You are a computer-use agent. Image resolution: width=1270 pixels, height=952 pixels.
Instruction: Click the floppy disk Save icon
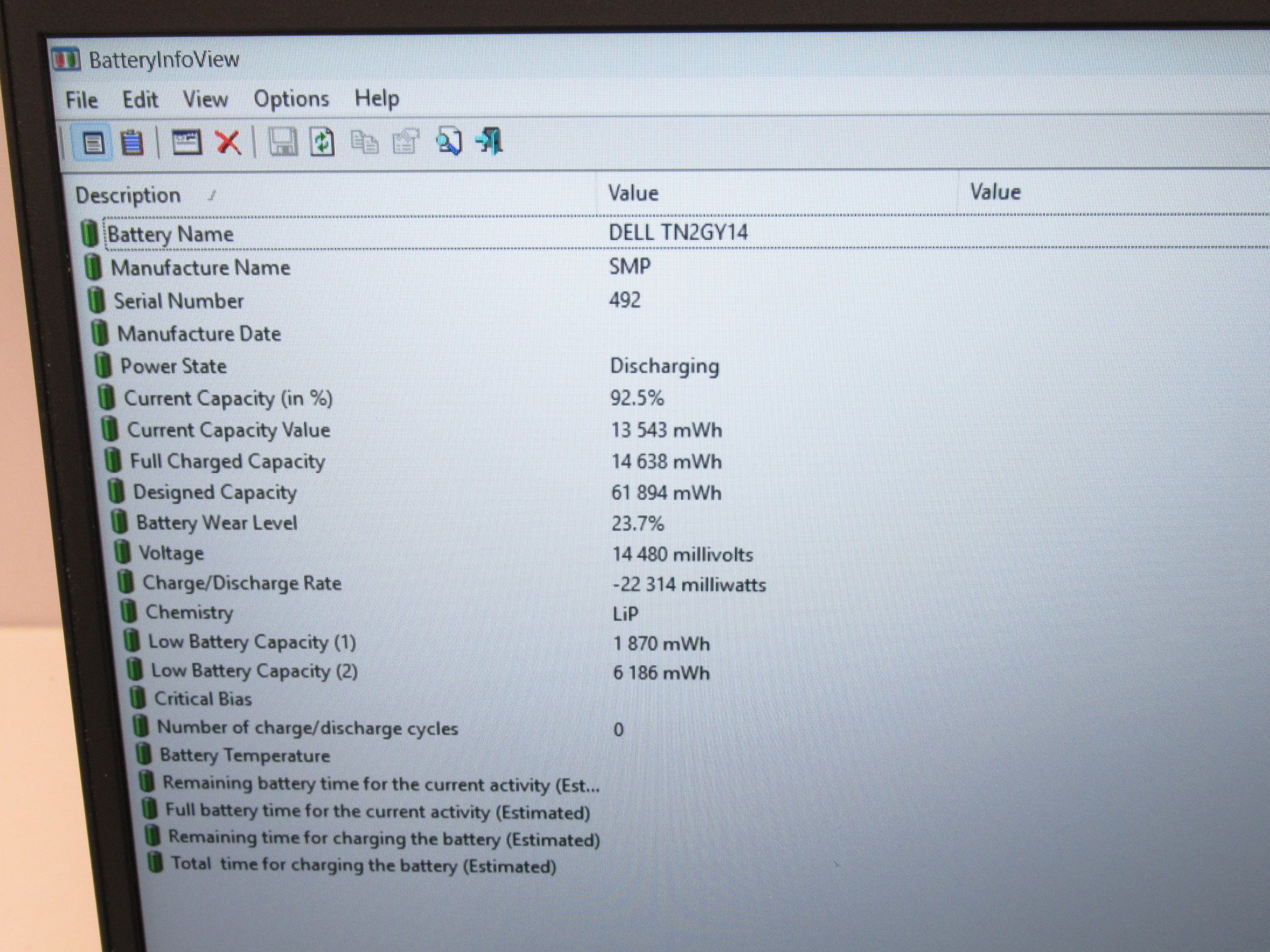point(283,142)
